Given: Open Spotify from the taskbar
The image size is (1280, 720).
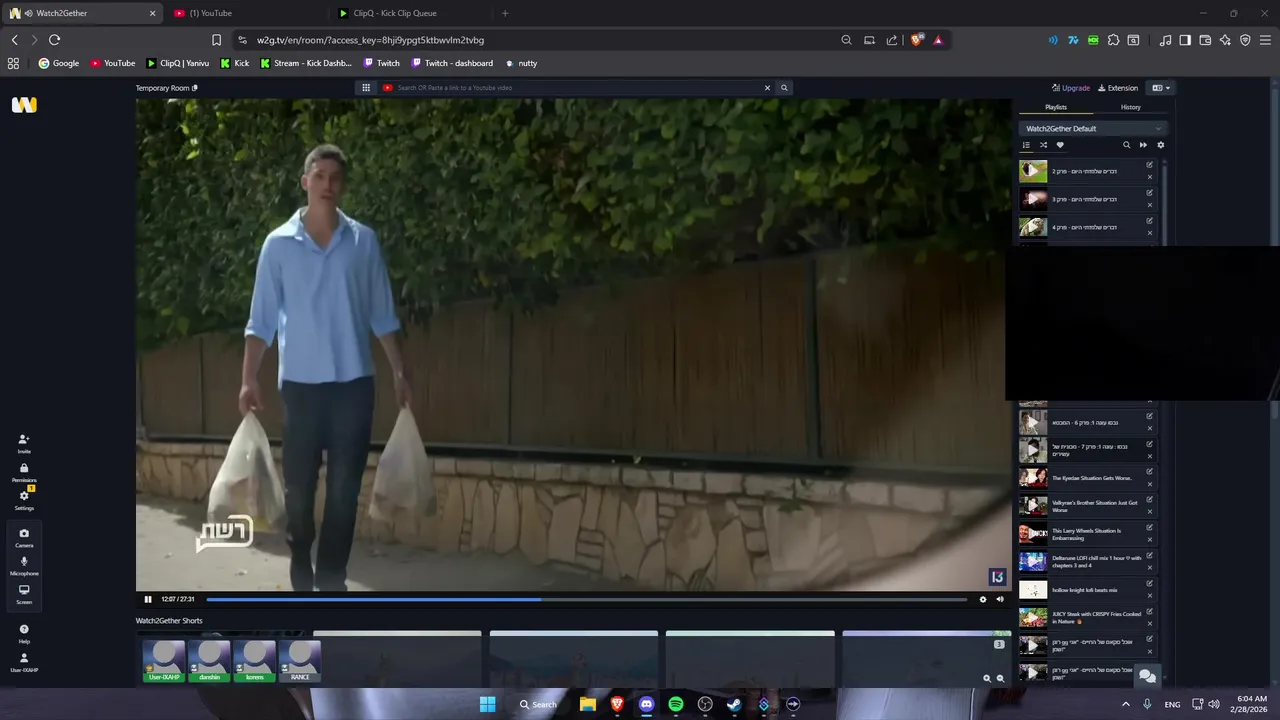Looking at the screenshot, I should point(676,704).
